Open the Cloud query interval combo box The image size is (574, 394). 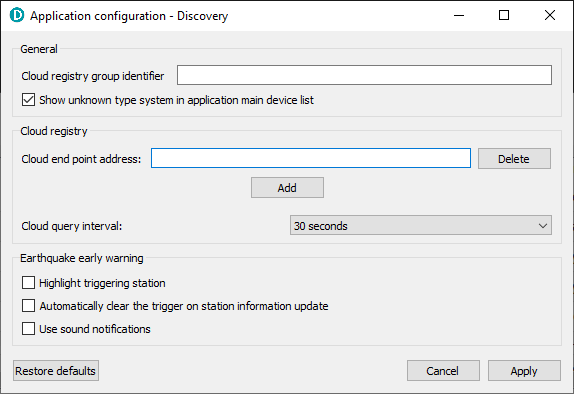[421, 225]
